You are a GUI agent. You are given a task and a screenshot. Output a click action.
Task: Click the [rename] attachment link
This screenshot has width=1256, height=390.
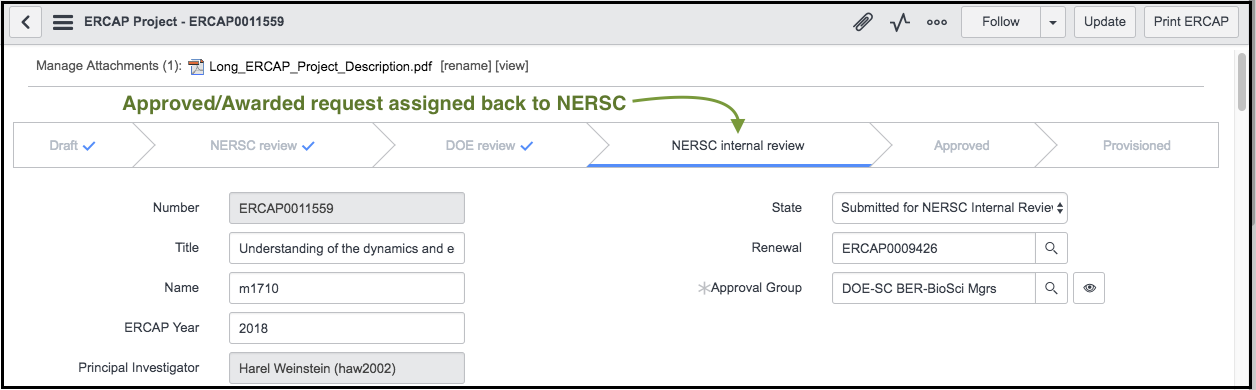coord(465,66)
